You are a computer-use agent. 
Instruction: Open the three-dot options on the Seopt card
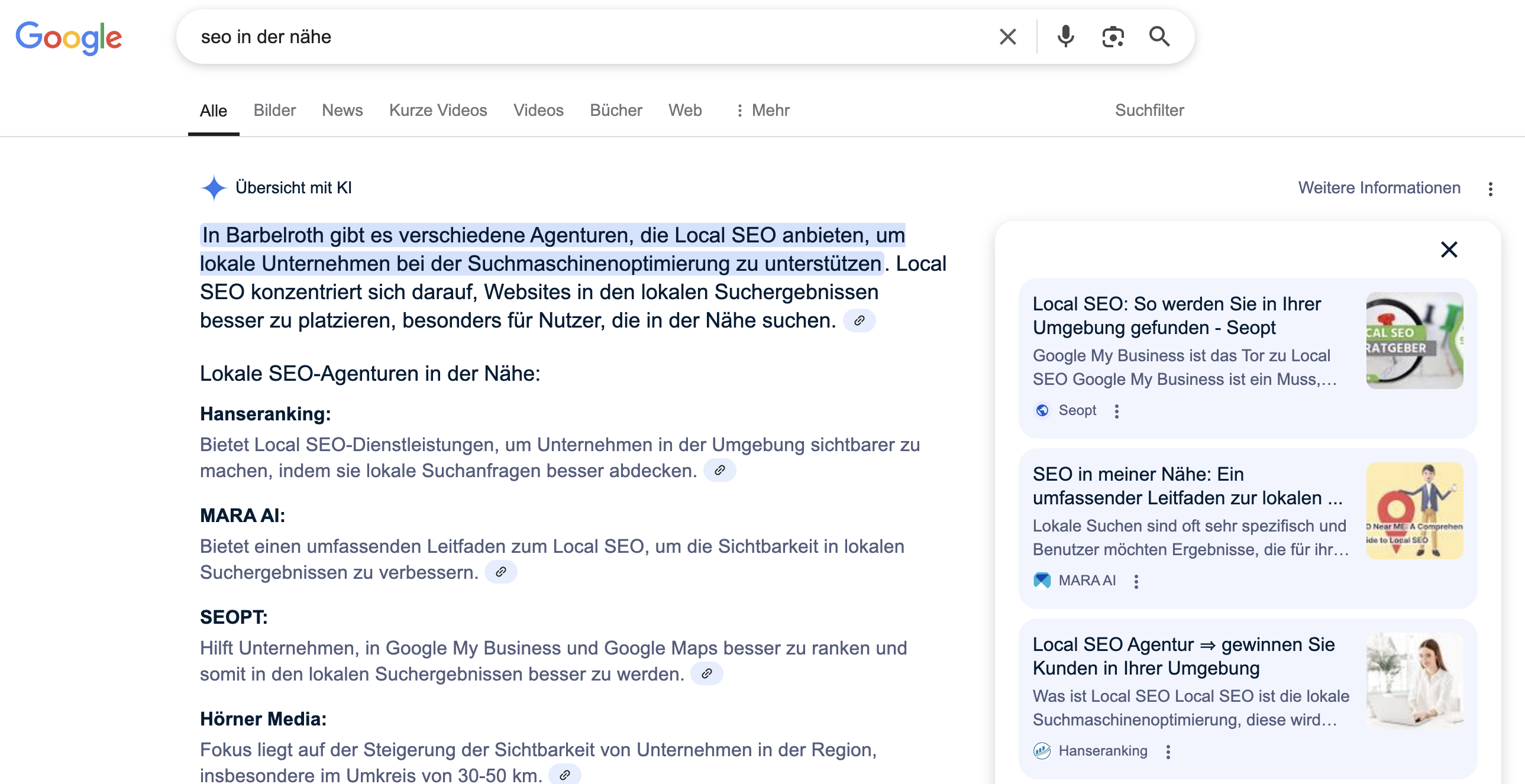1117,410
